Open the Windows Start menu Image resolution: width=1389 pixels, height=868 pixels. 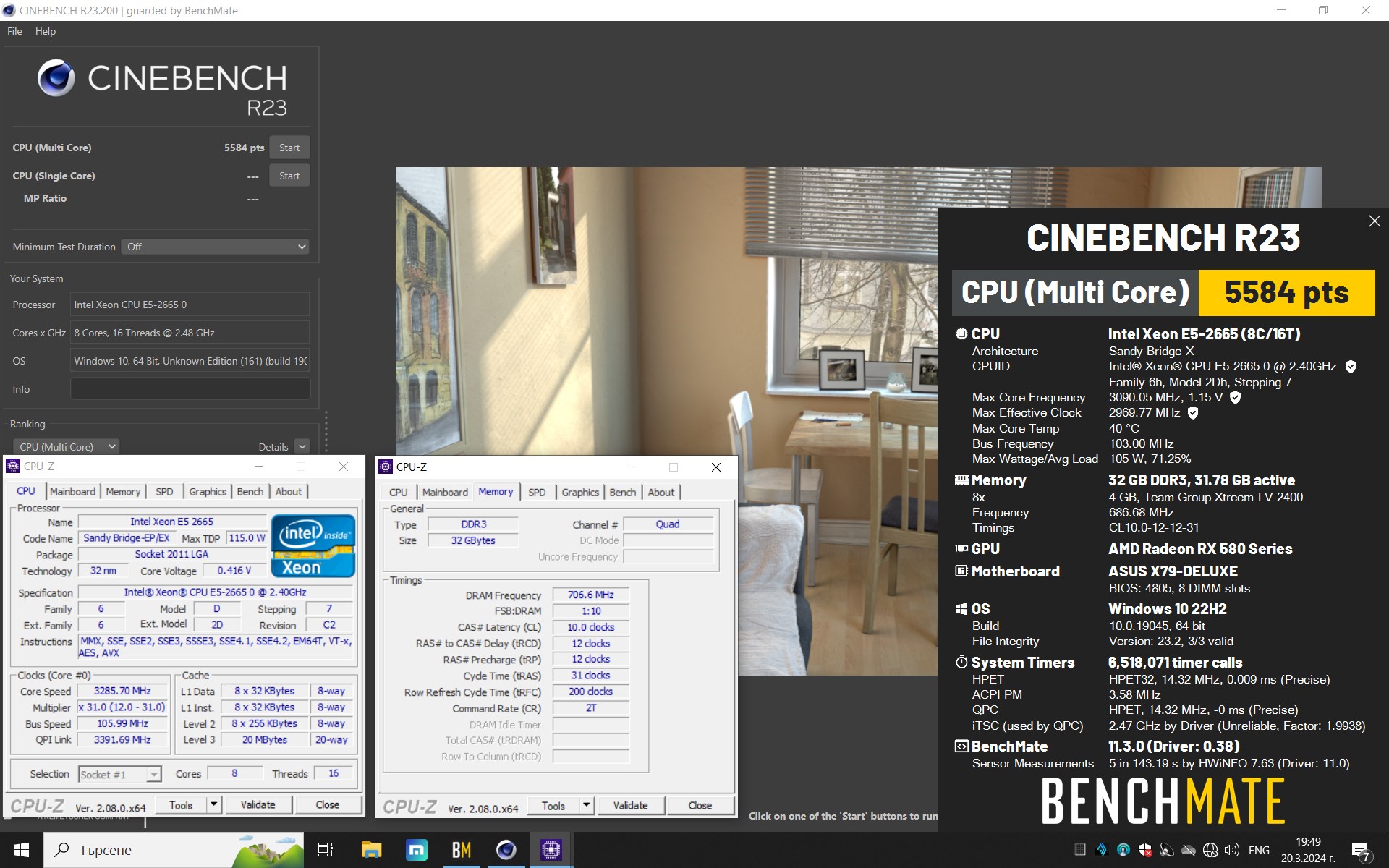[22, 850]
